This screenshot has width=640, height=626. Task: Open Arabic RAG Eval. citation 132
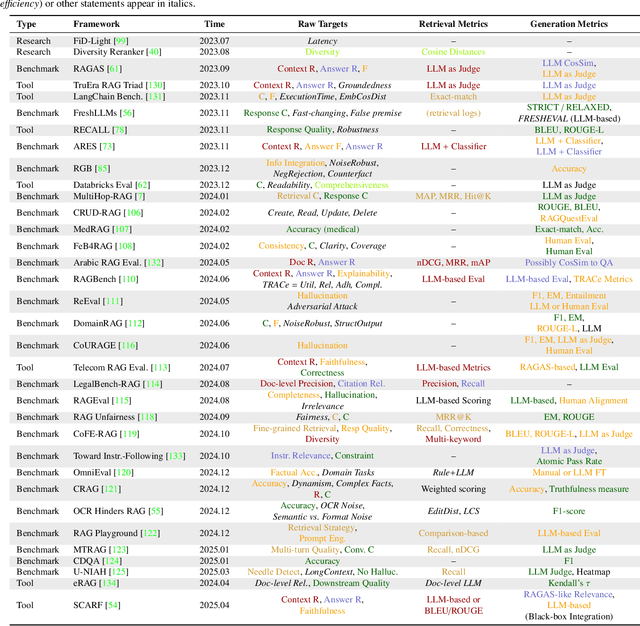(155, 262)
